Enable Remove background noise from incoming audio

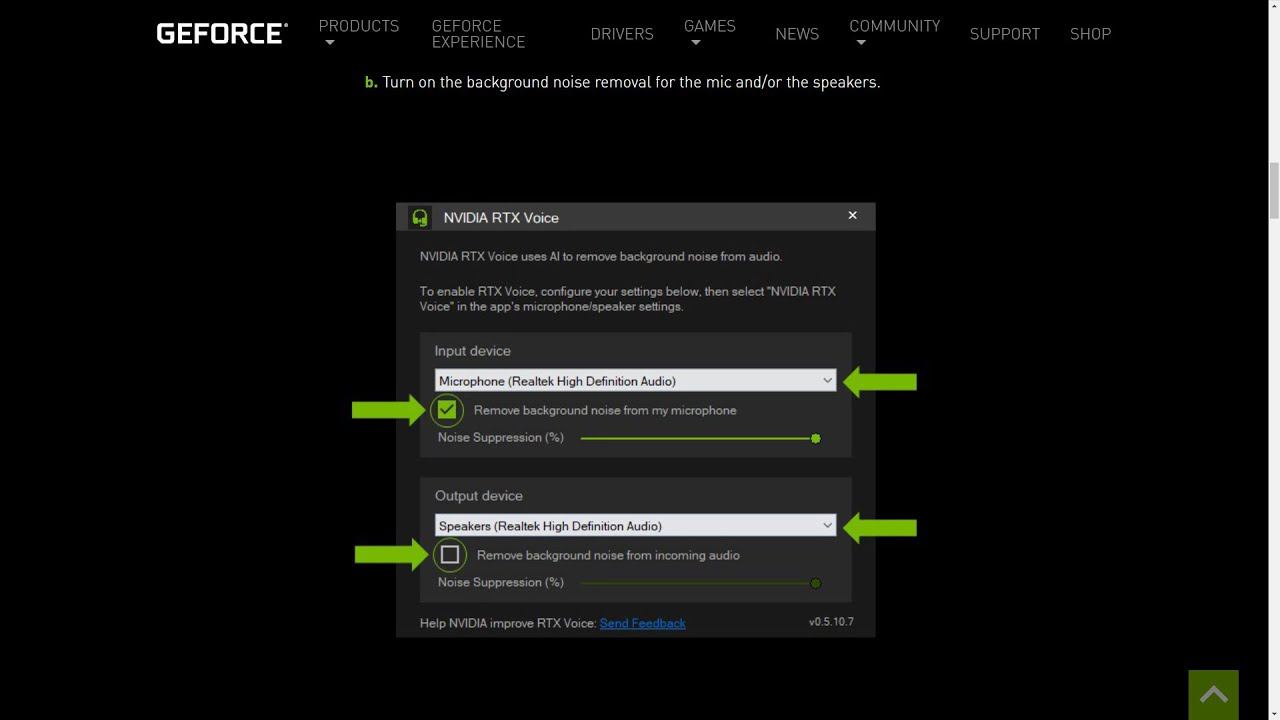pos(450,555)
